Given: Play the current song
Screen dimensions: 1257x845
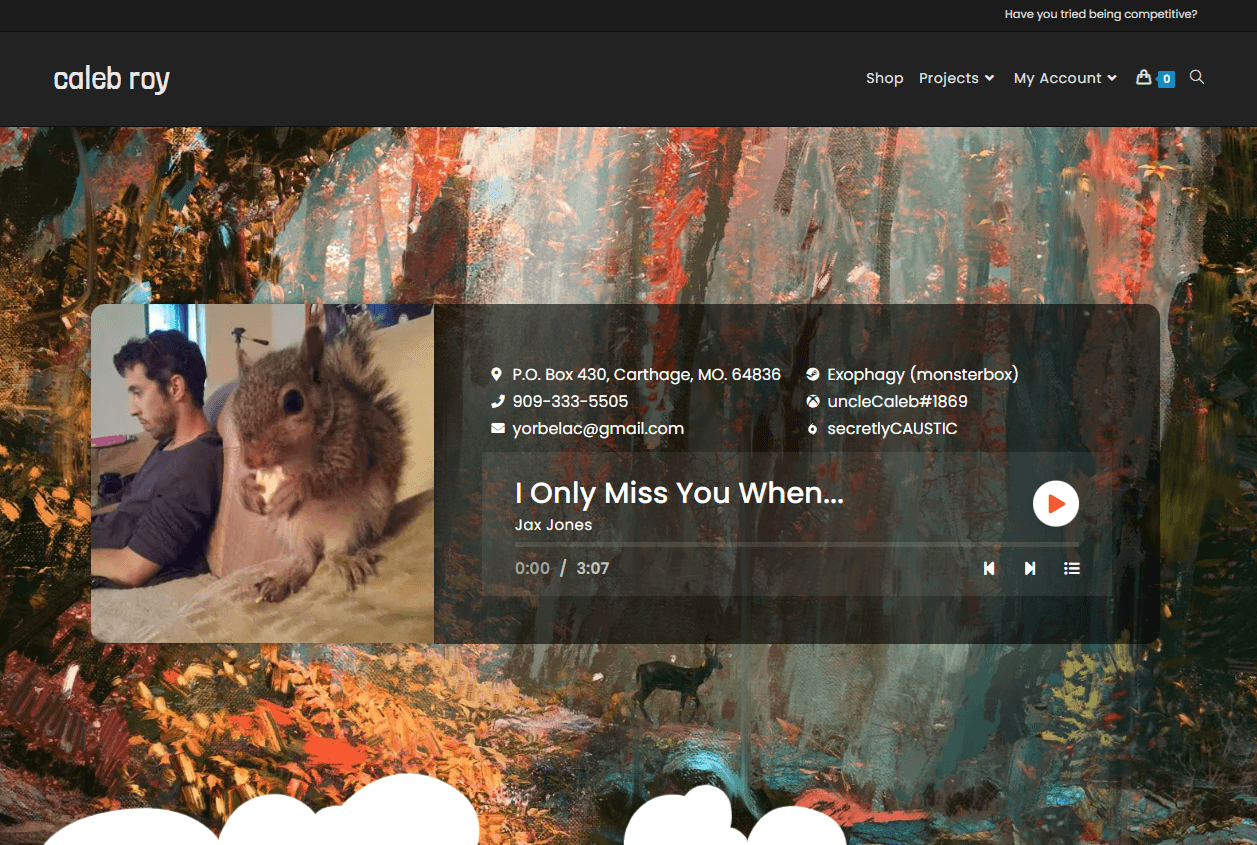Looking at the screenshot, I should tap(1056, 503).
